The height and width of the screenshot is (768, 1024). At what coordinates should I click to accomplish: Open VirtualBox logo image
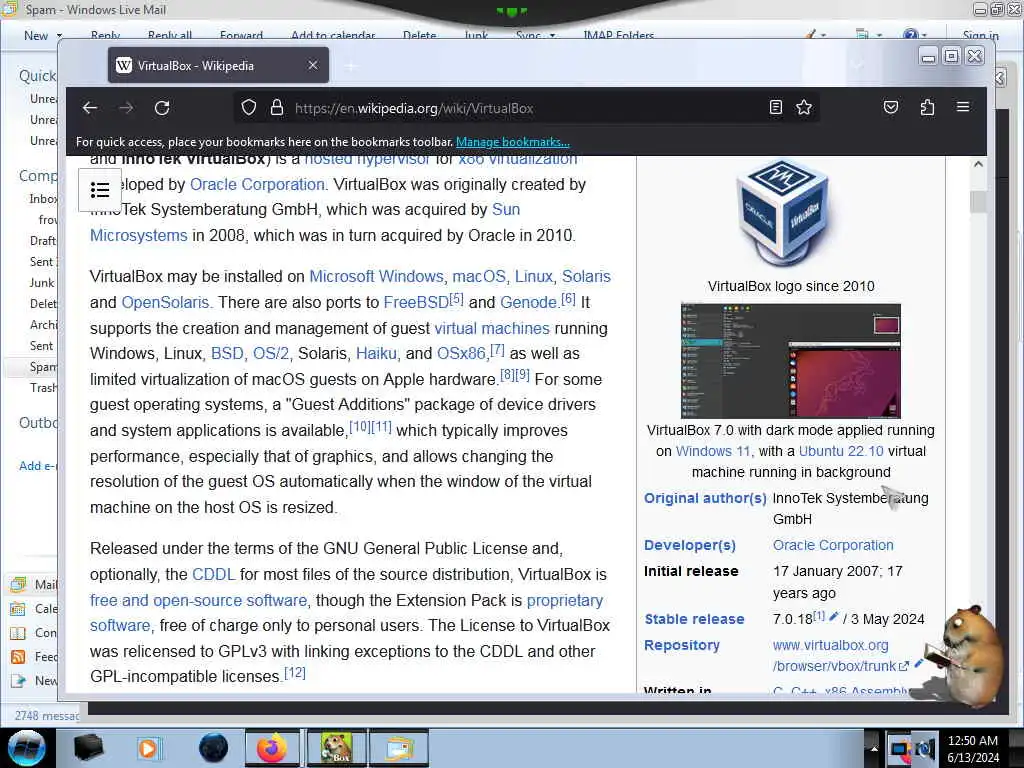coord(784,212)
